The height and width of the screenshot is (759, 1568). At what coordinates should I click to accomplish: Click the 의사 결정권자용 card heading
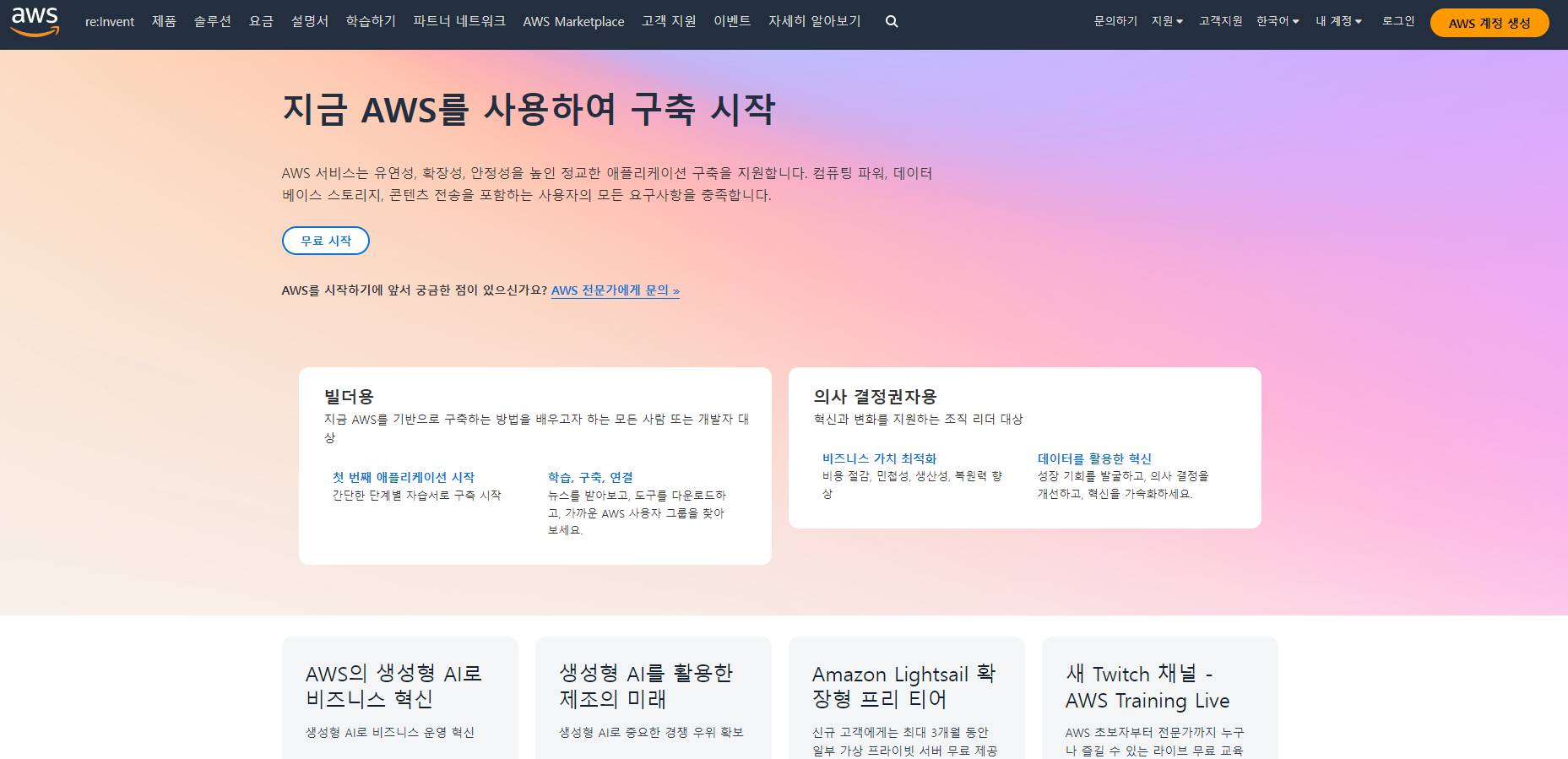875,396
